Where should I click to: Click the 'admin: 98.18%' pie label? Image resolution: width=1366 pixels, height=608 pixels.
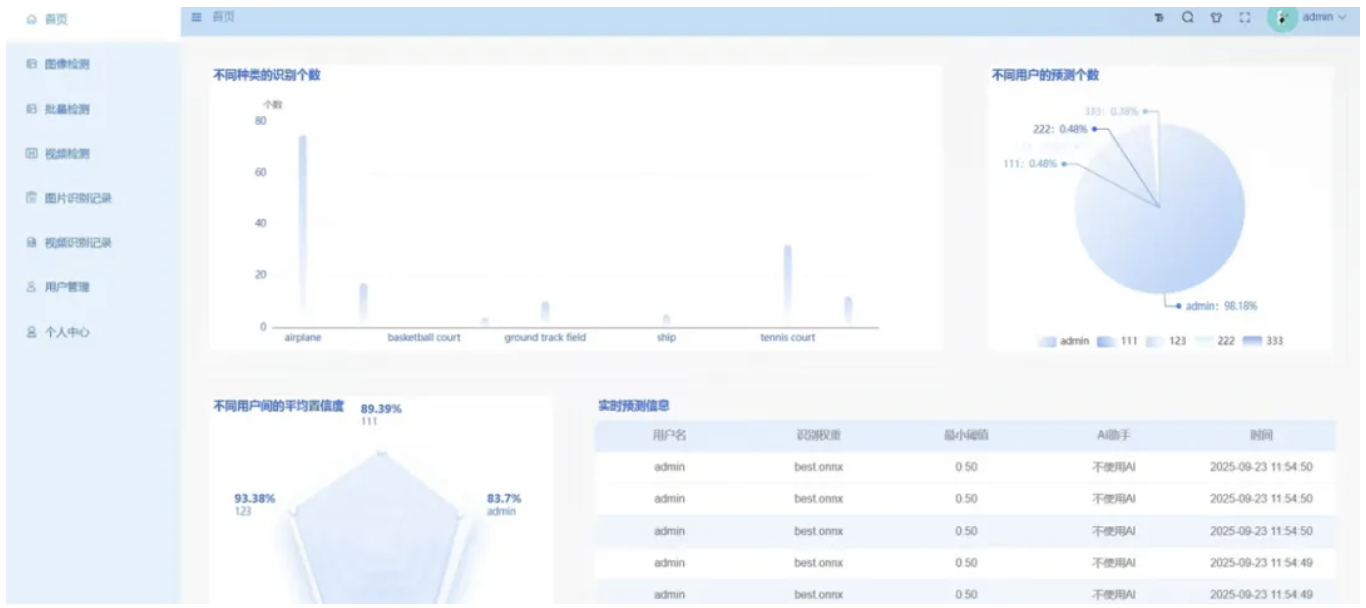(x=1221, y=306)
